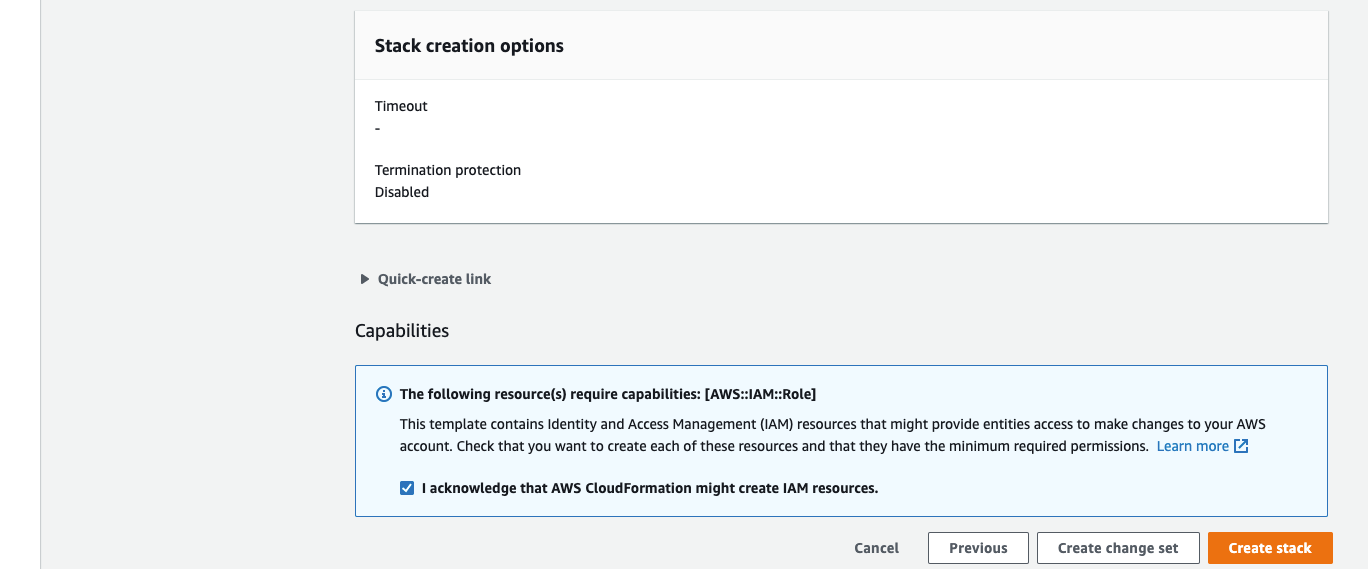Go back with the Previous button

click(977, 548)
